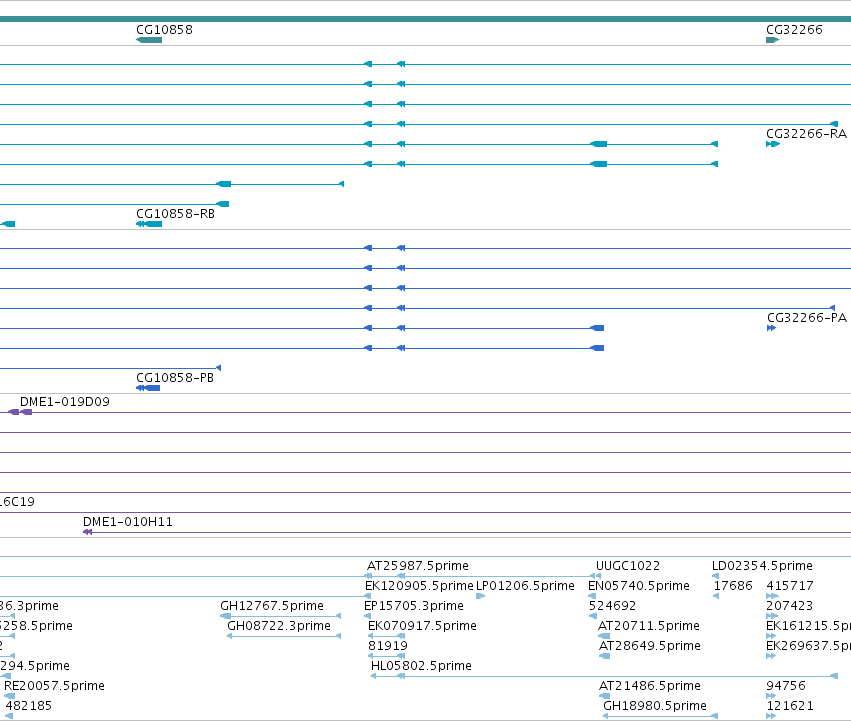Click EST HL05802.5prime
Viewport: 851px width, 721px height.
(x=421, y=666)
